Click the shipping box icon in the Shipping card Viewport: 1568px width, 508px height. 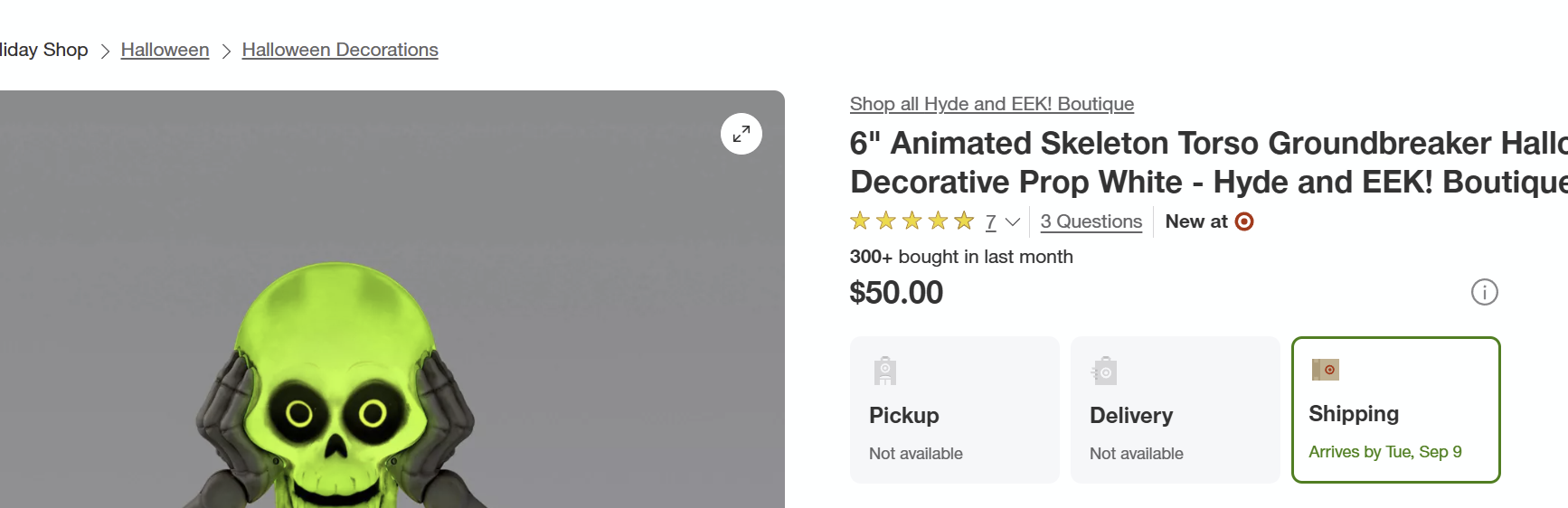click(x=1325, y=370)
